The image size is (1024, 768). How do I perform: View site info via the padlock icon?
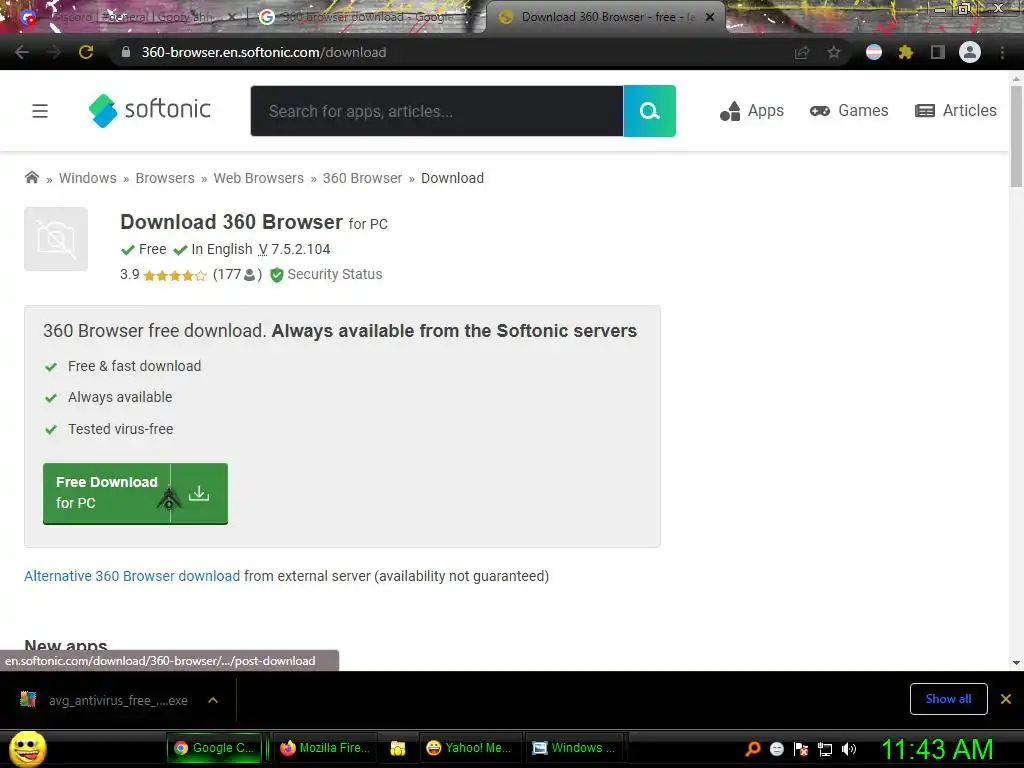126,52
